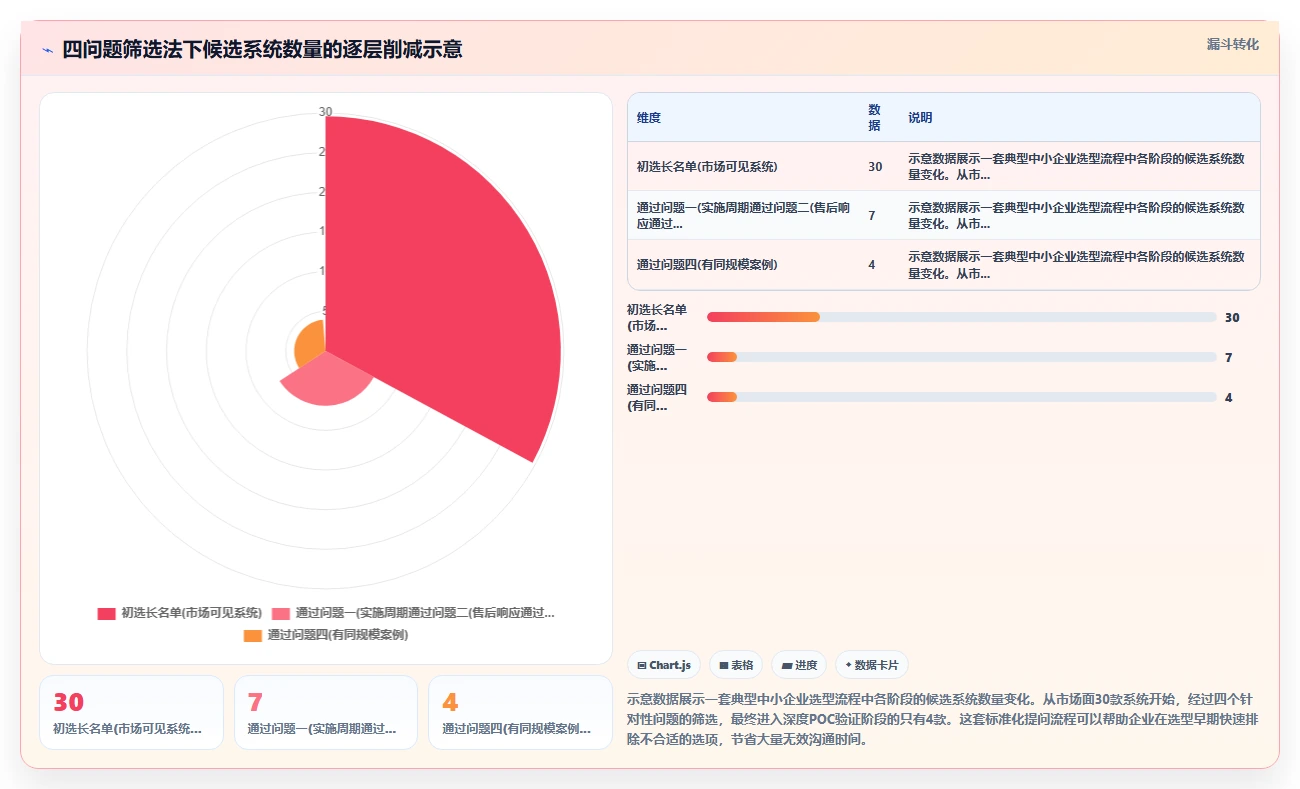This screenshot has width=1300, height=789.
Task: Select the 进度 tag
Action: tap(799, 665)
